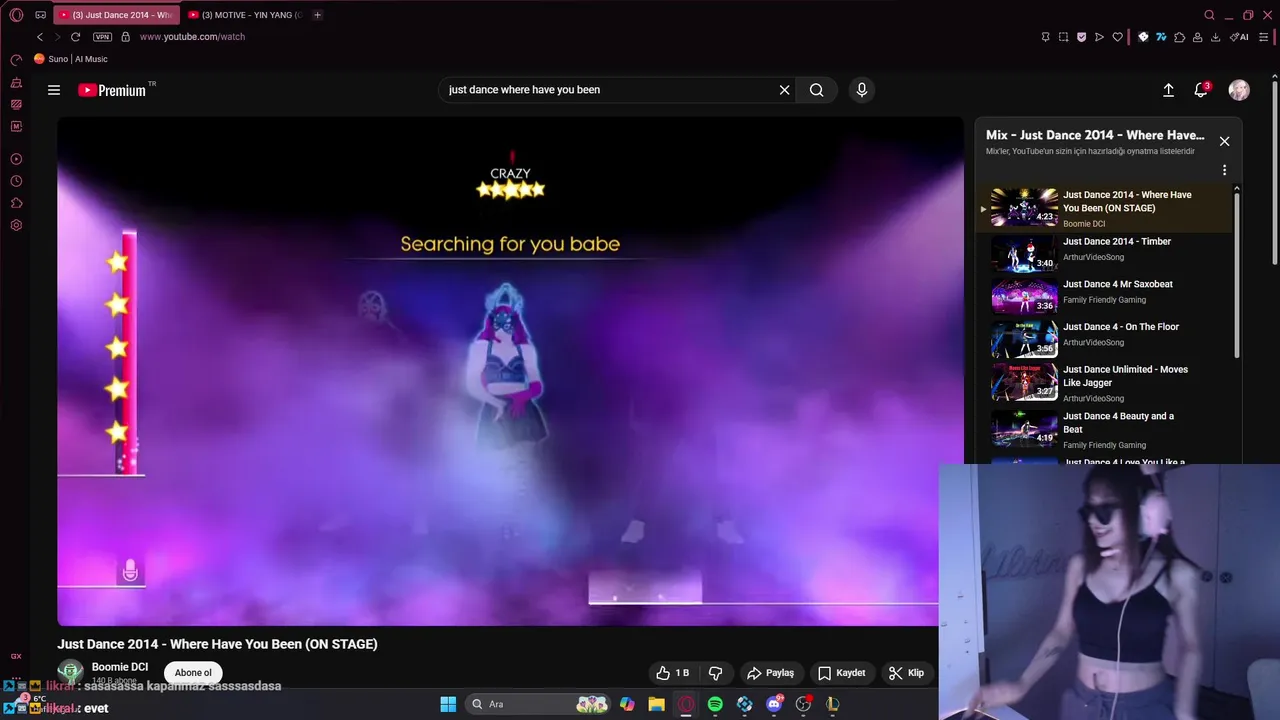The image size is (1280, 720).
Task: Close the Mix playlist panel
Action: pyautogui.click(x=1224, y=141)
